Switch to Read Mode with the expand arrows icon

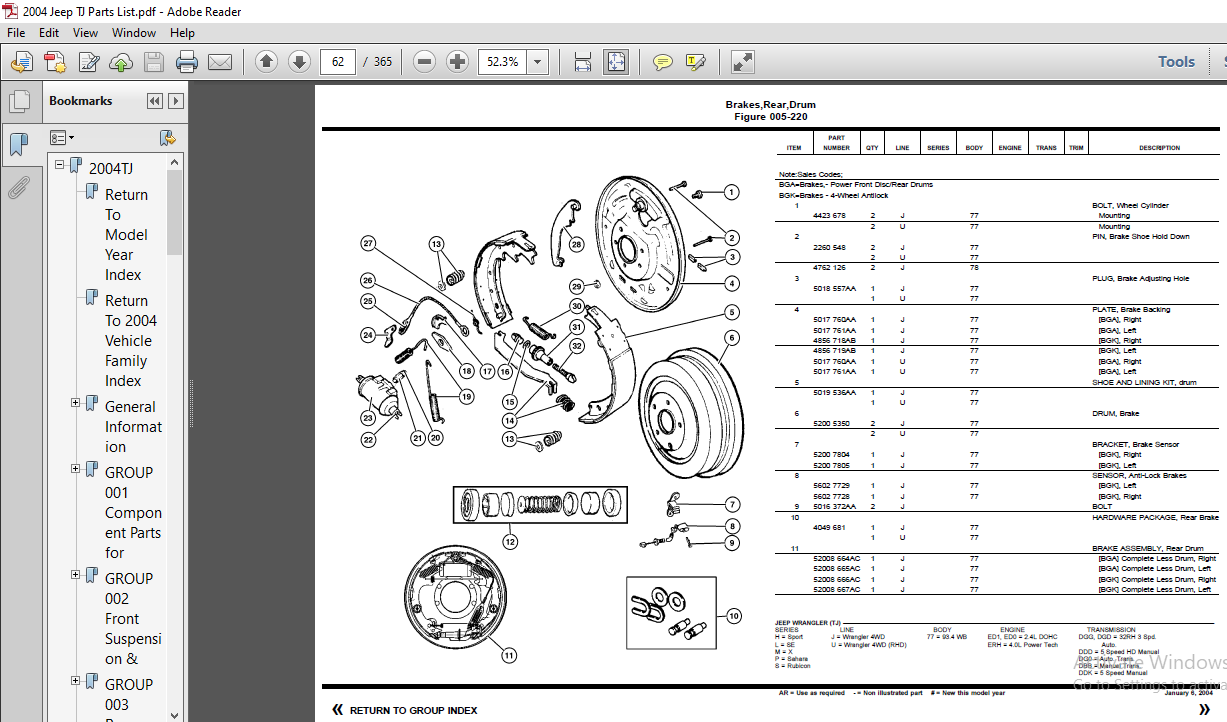click(743, 62)
